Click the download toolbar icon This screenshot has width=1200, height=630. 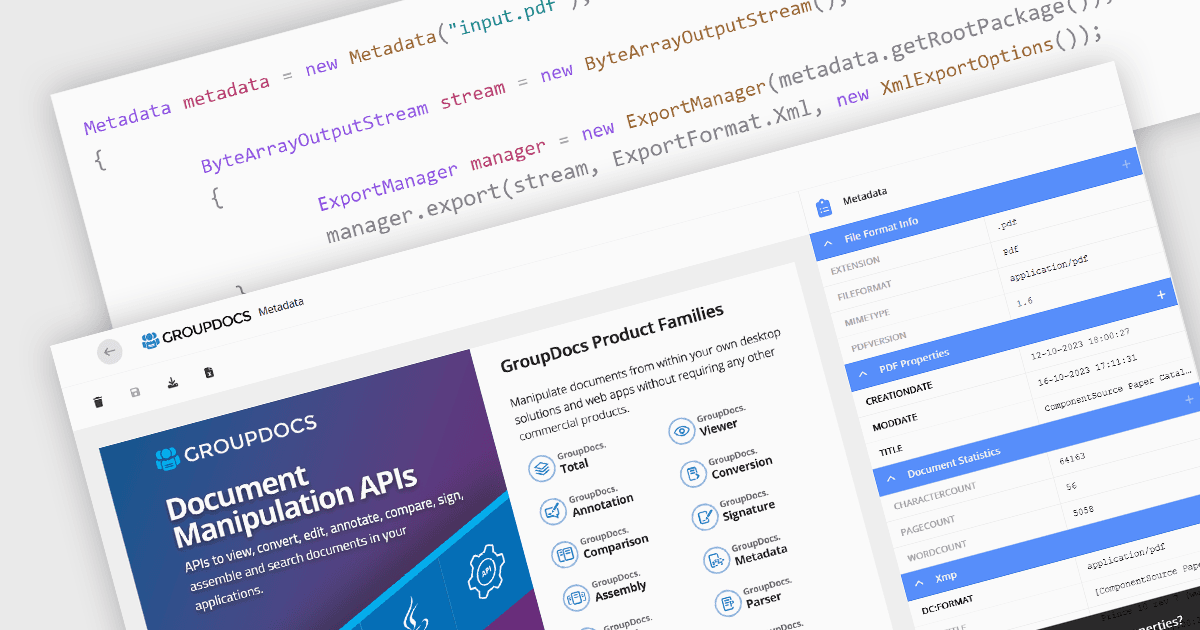(x=172, y=382)
